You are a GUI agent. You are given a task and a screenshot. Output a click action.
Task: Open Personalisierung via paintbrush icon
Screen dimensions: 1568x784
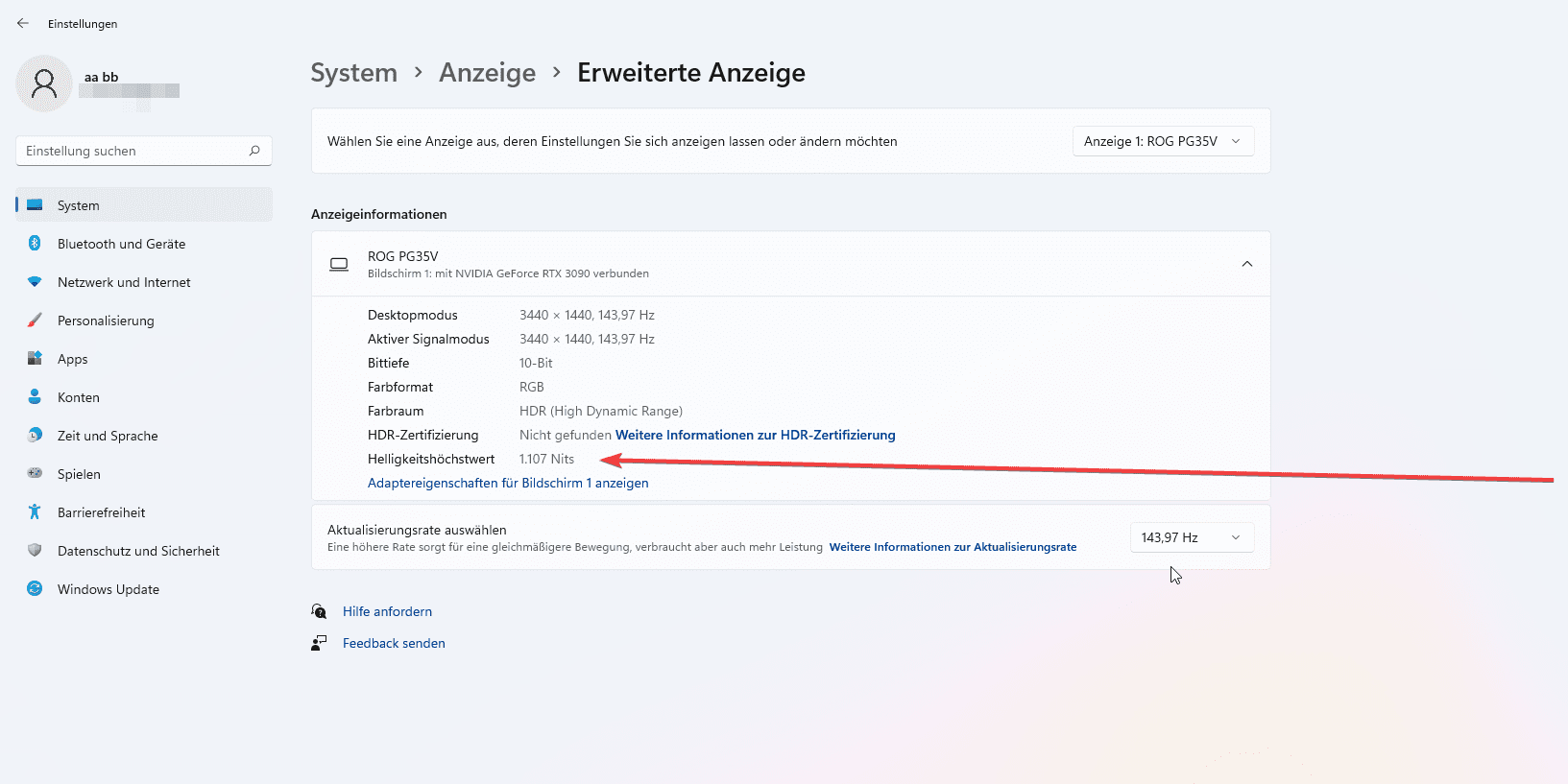[x=35, y=321]
